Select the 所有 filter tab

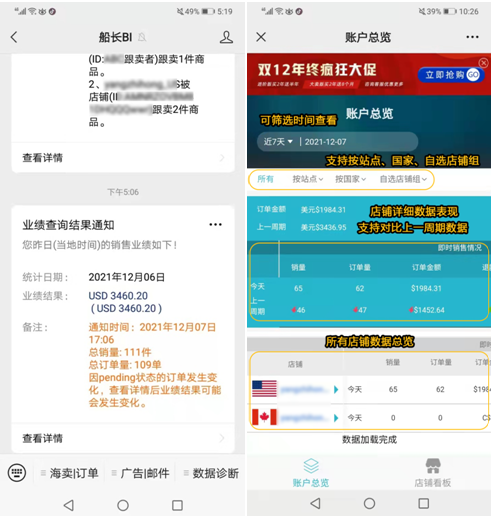point(265,179)
